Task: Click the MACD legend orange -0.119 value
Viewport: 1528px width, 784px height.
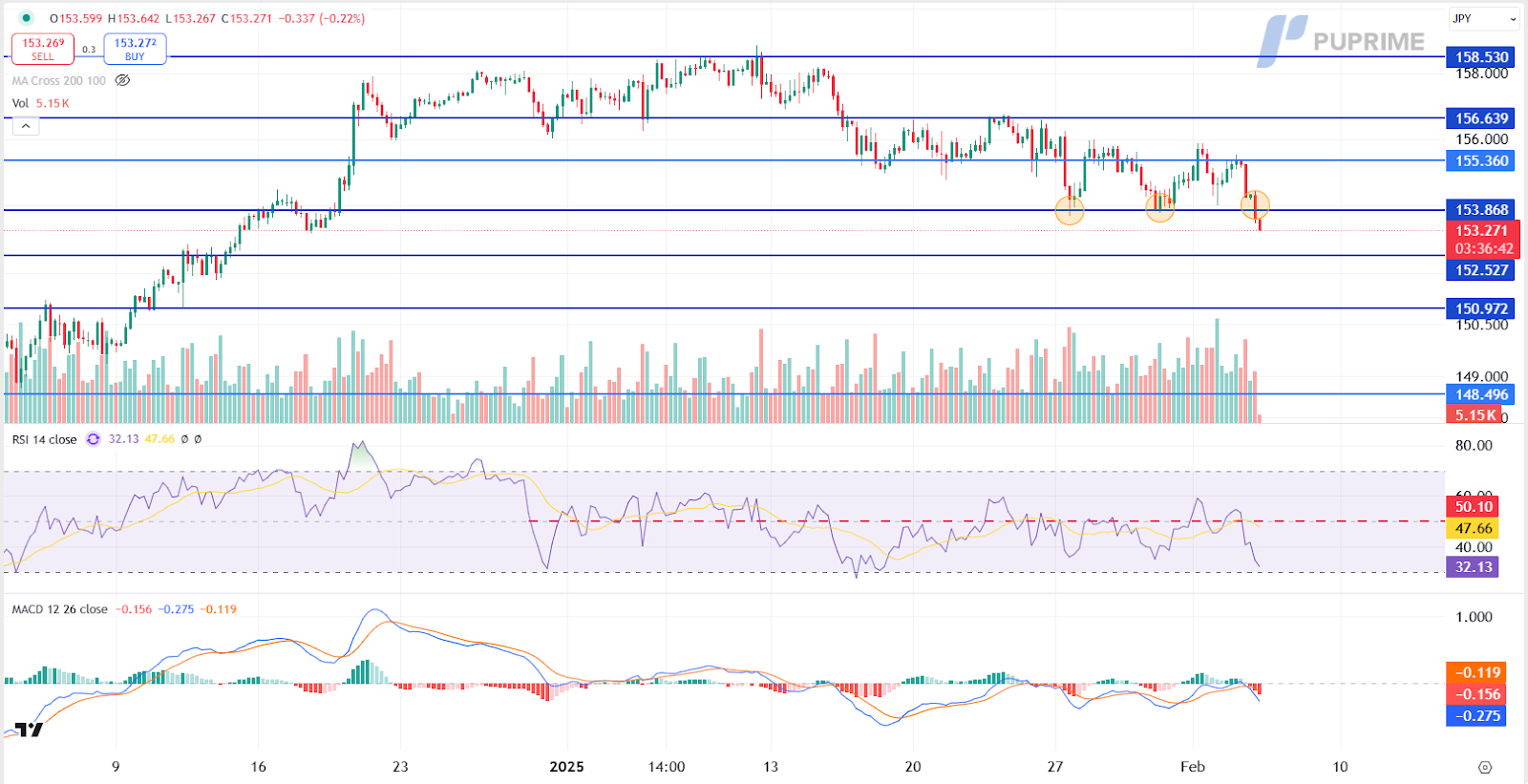Action: tap(219, 609)
